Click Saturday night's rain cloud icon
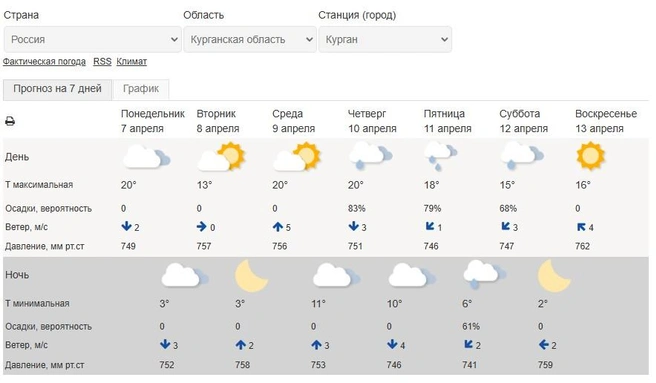The image size is (656, 383). click(x=484, y=274)
